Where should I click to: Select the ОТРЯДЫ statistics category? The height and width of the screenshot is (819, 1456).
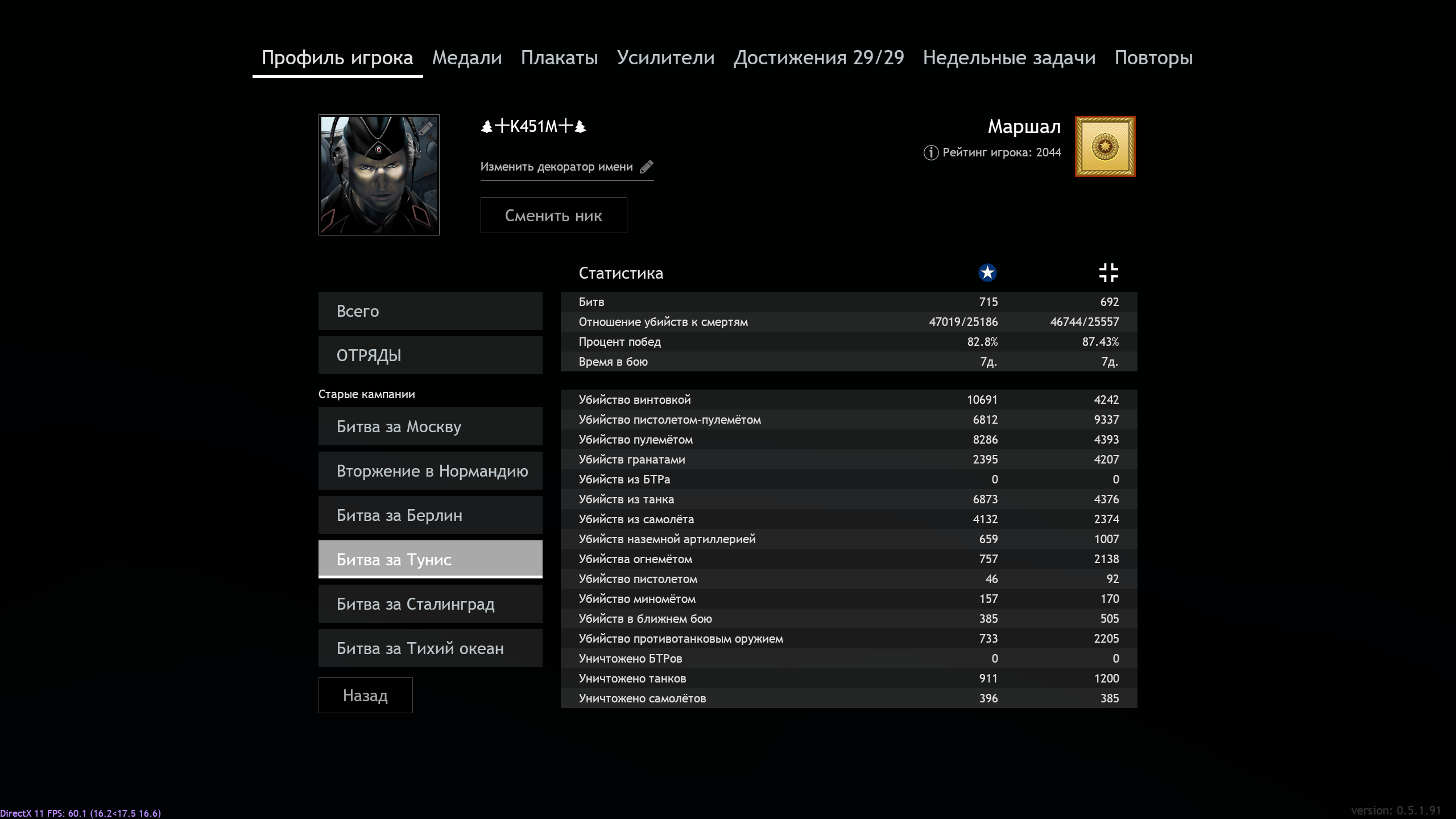pos(430,355)
